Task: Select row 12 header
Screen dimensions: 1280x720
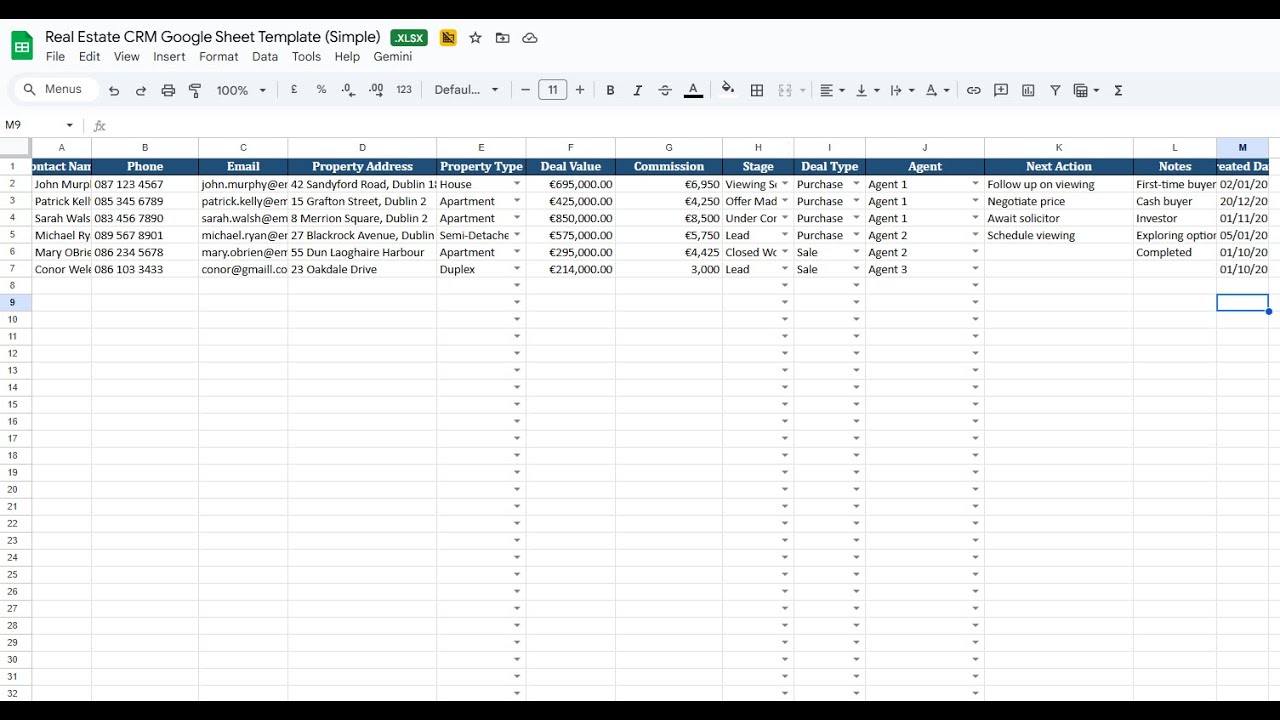Action: click(16, 353)
